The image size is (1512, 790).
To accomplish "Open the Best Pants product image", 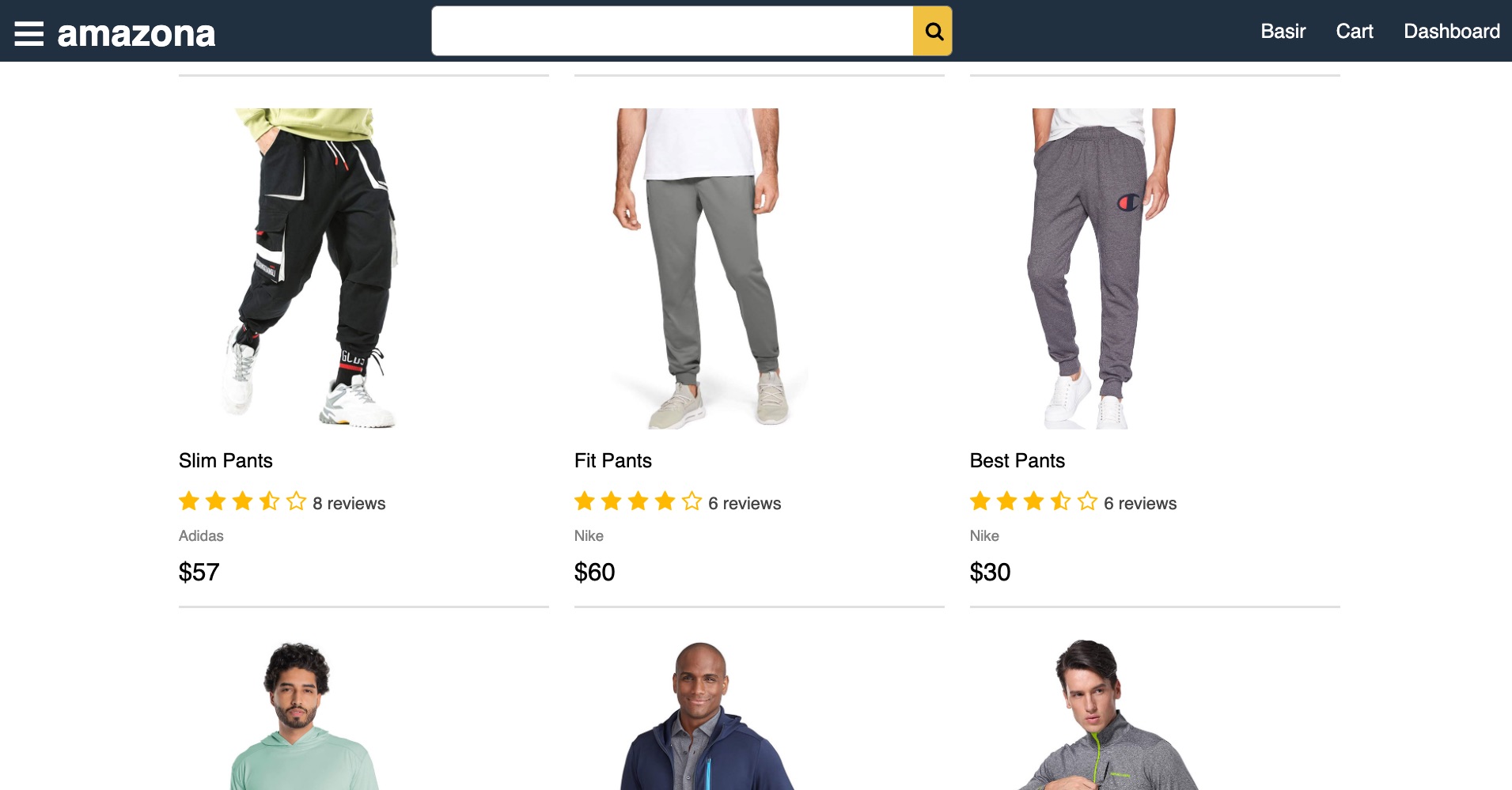I will click(1101, 269).
